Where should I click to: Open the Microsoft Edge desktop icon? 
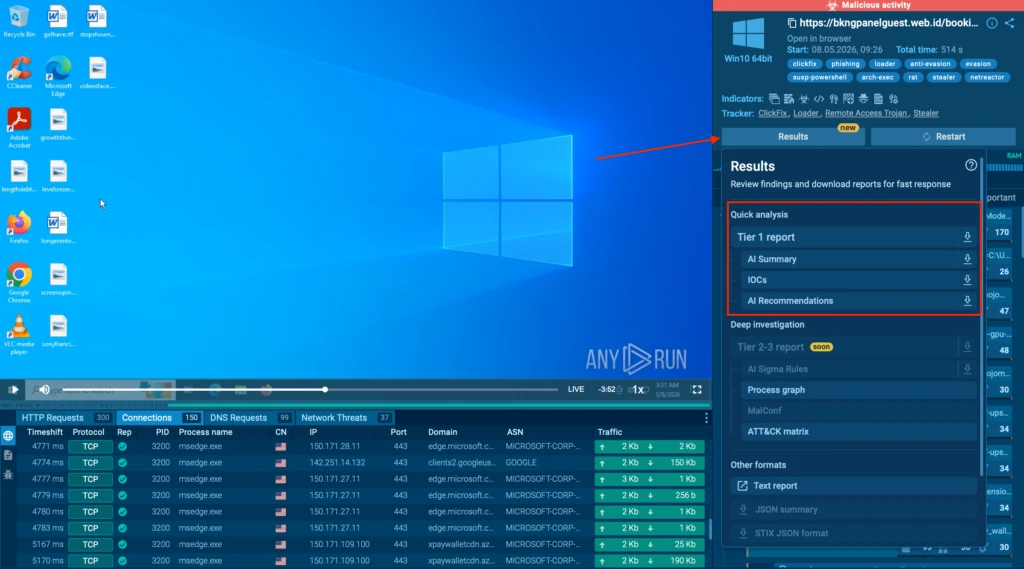point(58,76)
